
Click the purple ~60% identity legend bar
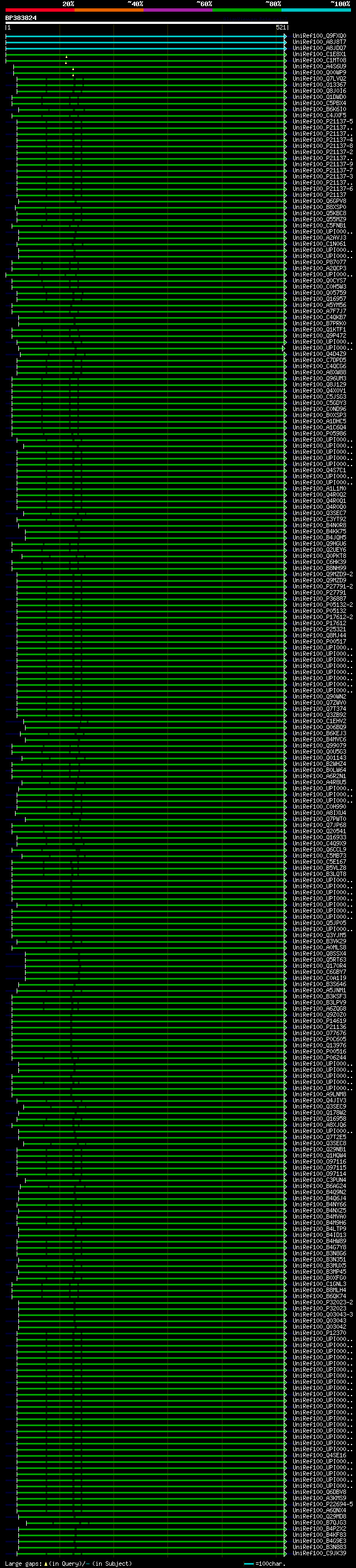tap(177, 11)
